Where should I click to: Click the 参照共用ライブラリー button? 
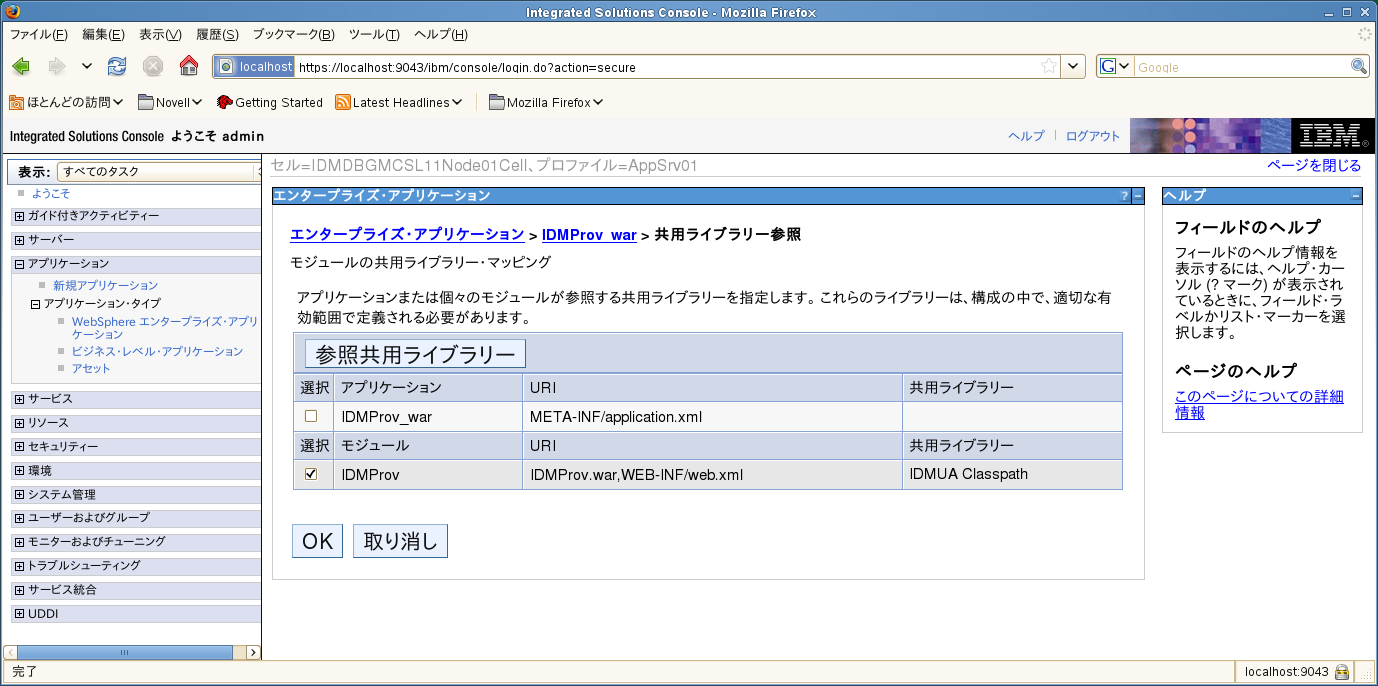tap(415, 353)
